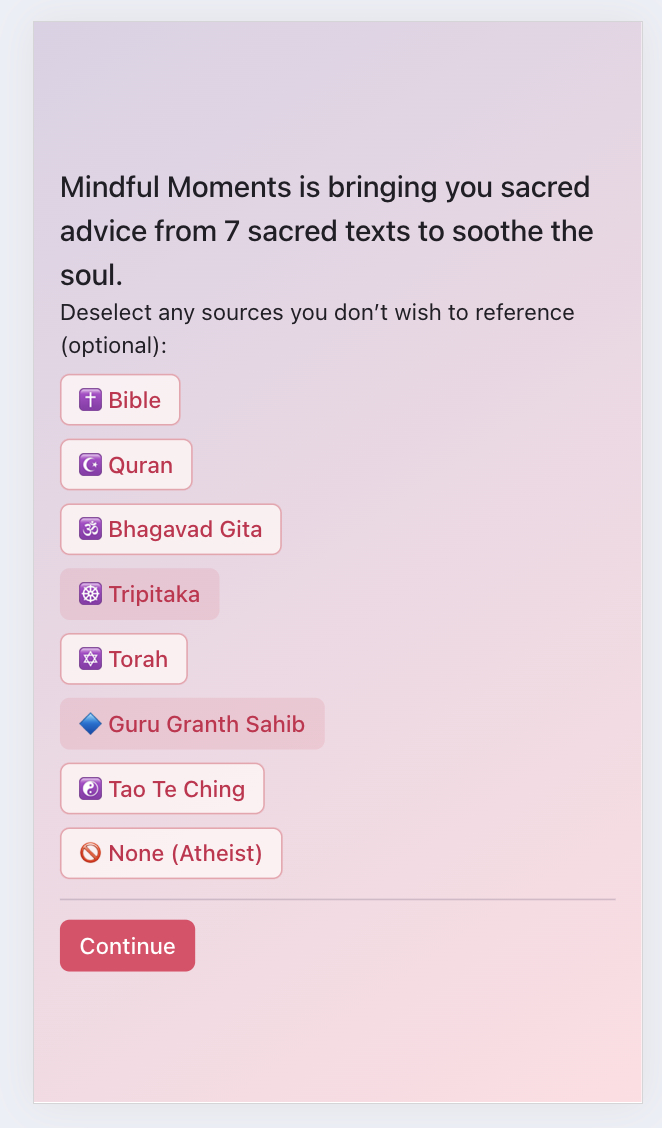Click the crescent moon icon beside Quran

(x=91, y=465)
